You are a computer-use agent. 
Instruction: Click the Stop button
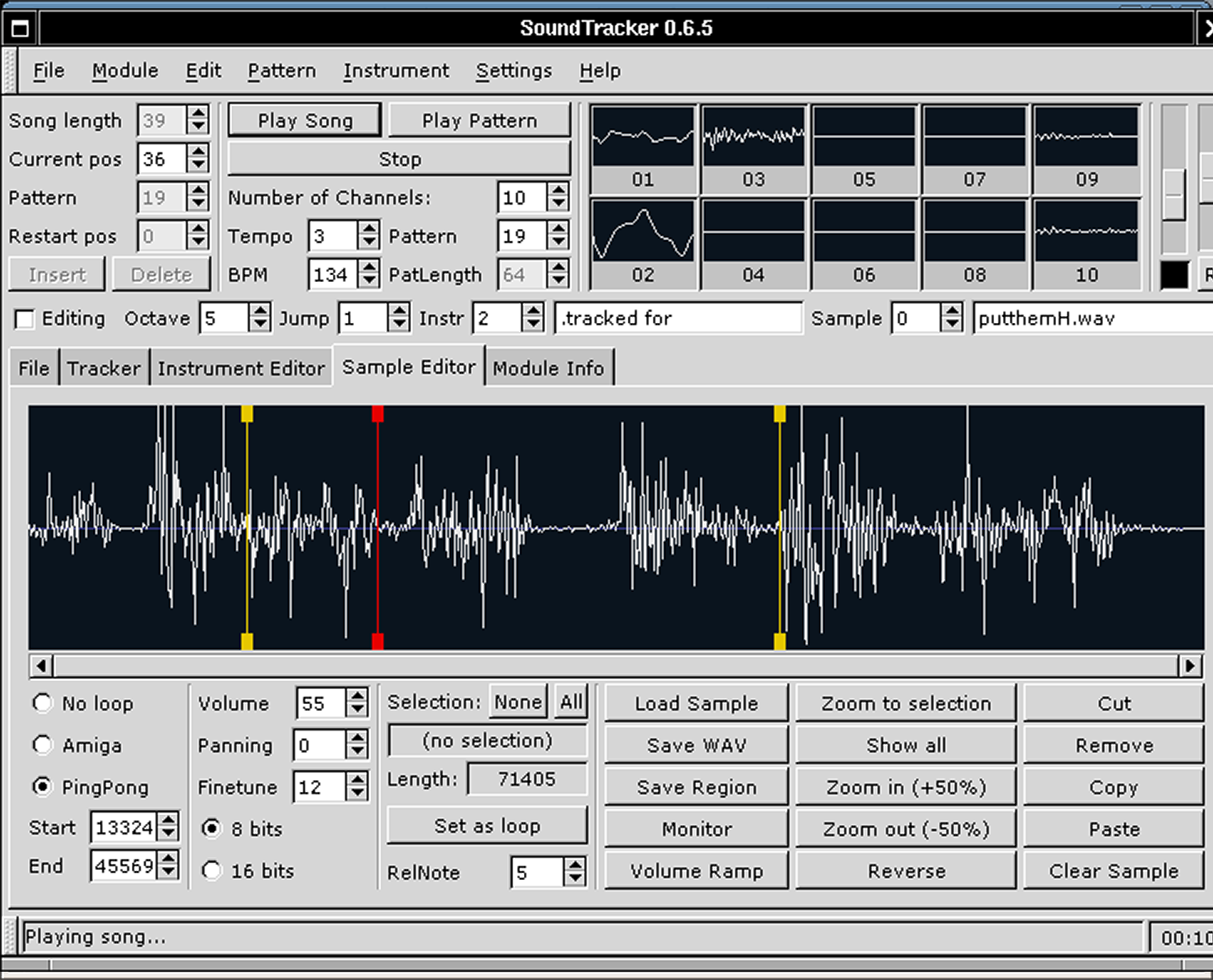tap(400, 159)
